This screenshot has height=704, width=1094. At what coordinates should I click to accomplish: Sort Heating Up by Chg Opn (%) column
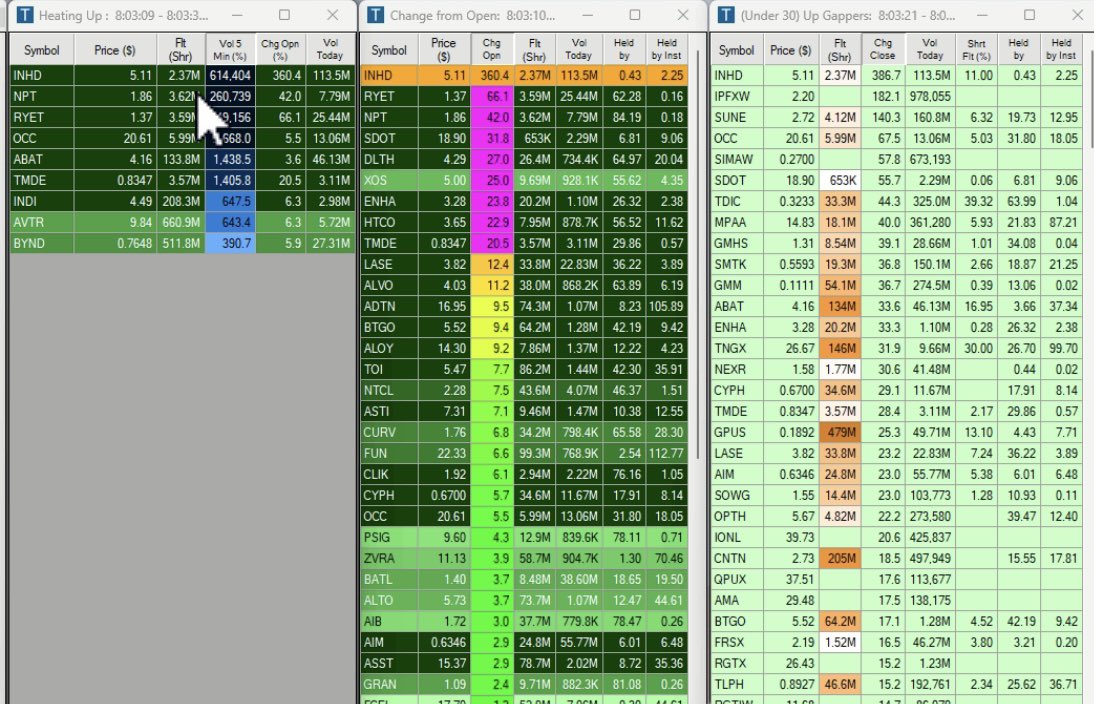tap(280, 50)
